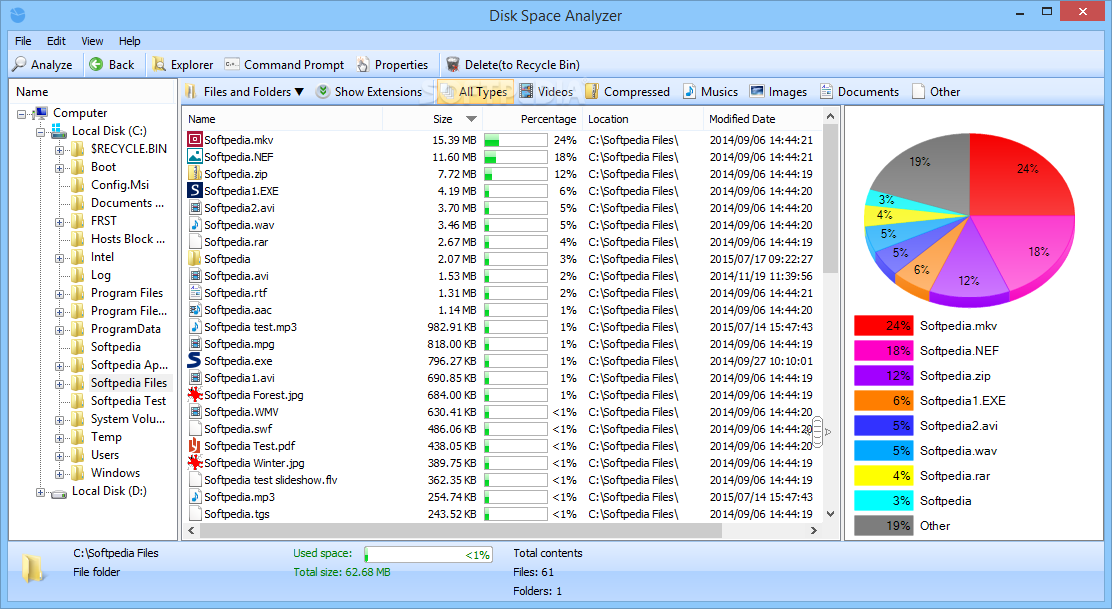Screen dimensions: 1112x609
Task: Open the Files and Folders dropdown
Action: click(x=245, y=91)
